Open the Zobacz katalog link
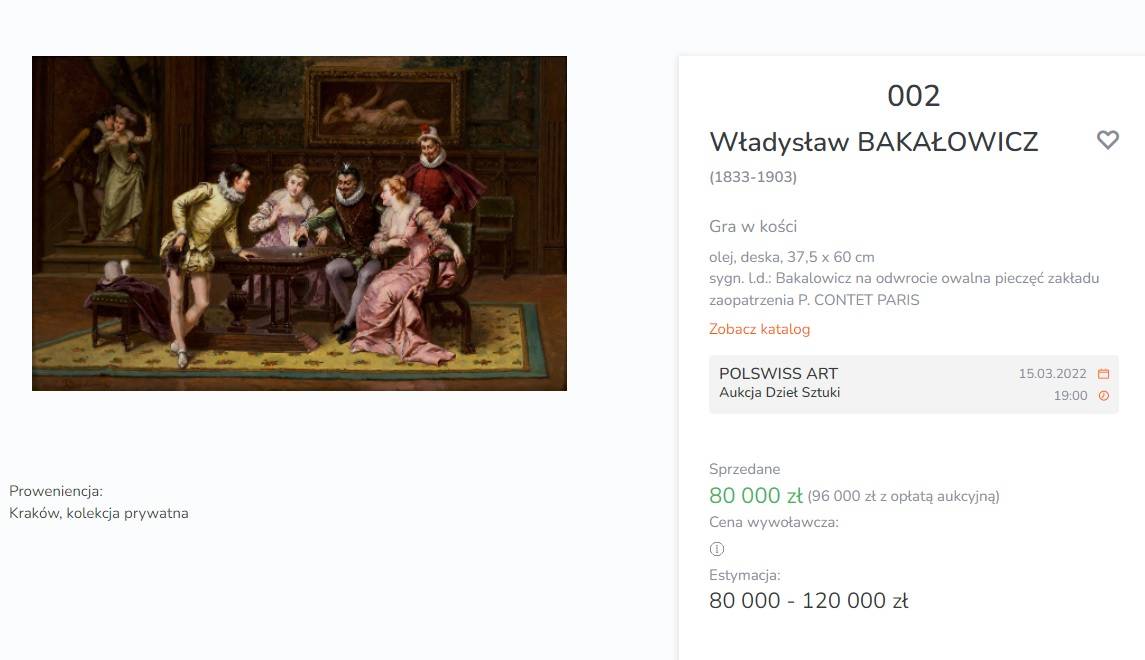 [759, 329]
